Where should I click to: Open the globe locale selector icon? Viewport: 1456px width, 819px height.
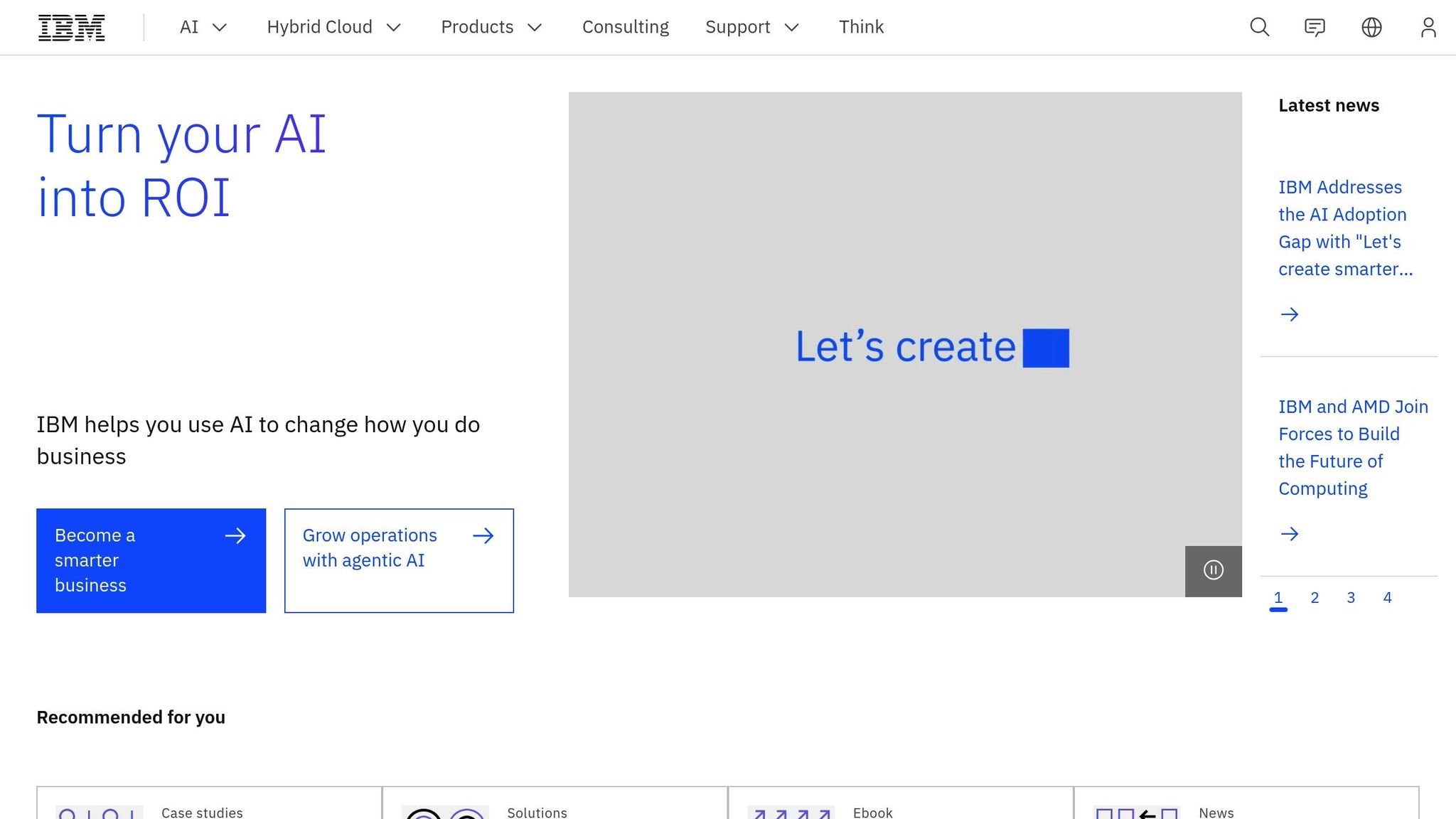[x=1371, y=27]
